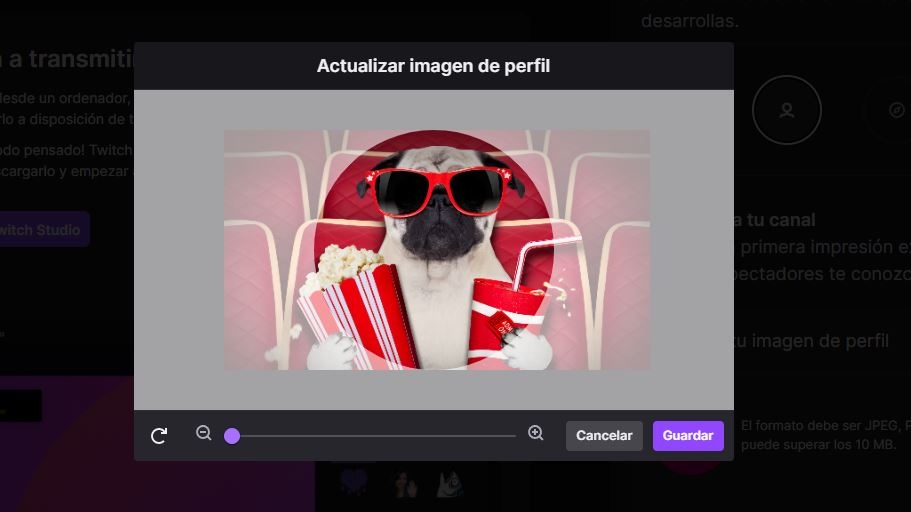Click the dimmed heart emote below the dialog
Screen dimensions: 911x512
(354, 484)
